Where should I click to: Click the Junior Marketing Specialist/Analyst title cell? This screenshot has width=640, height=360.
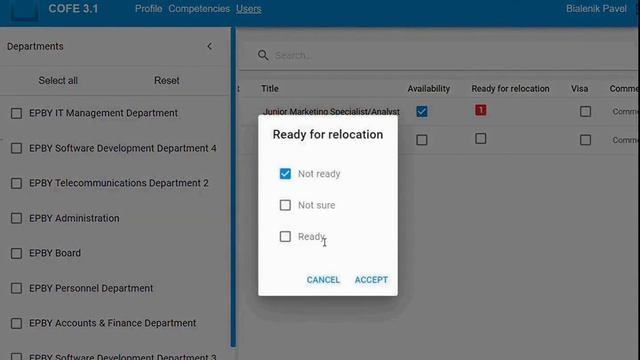[x=331, y=111]
